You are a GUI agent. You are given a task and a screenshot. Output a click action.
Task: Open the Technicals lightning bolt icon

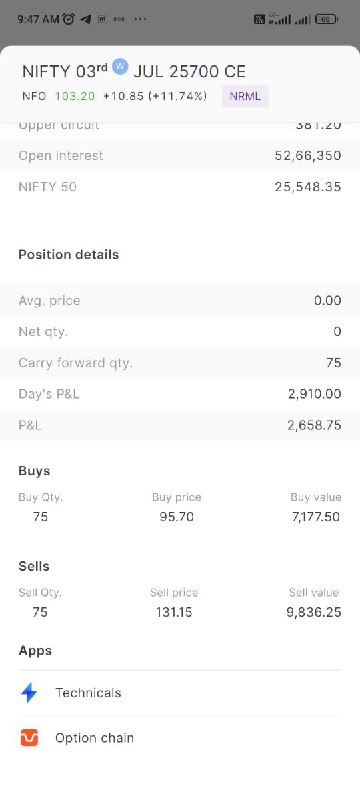(x=29, y=693)
